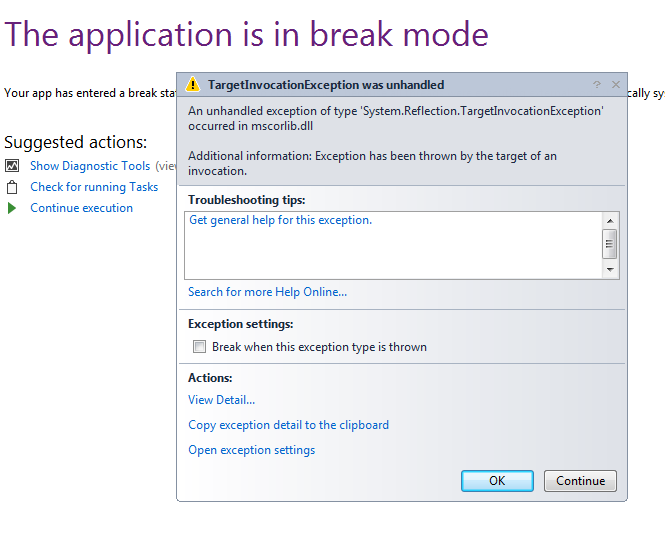This screenshot has width=665, height=540.
Task: Open Show Diagnostic Tools link
Action: (x=90, y=166)
